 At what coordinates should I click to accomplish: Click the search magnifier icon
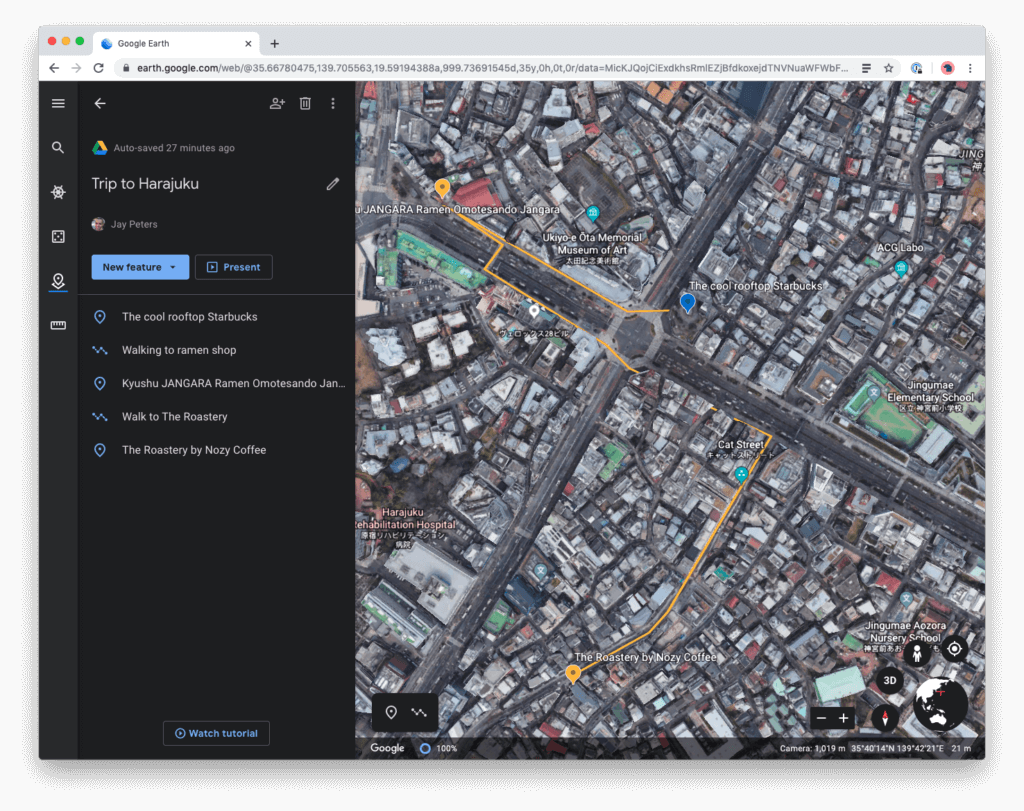coord(58,147)
